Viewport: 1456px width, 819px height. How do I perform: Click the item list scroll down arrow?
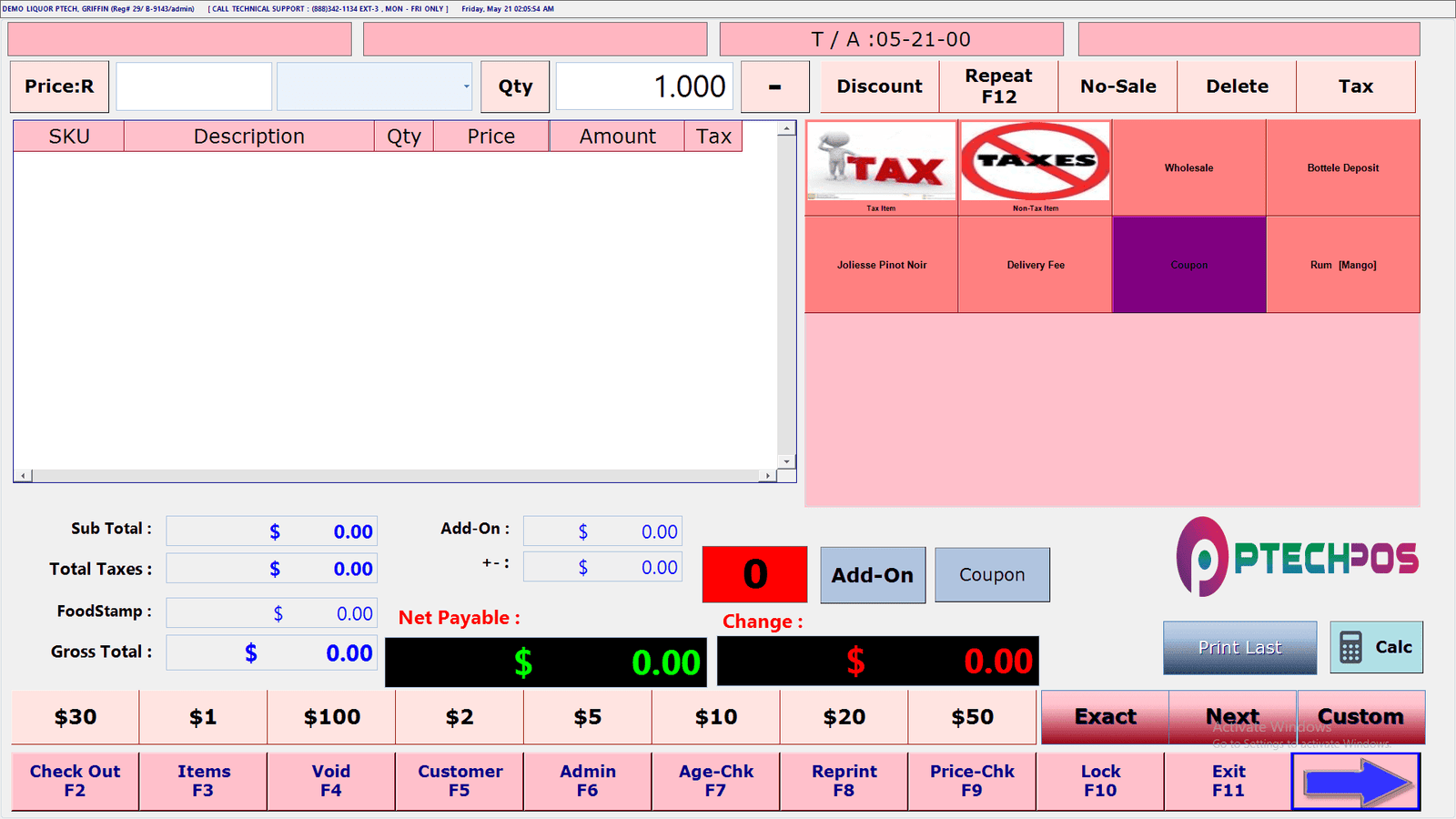786,461
